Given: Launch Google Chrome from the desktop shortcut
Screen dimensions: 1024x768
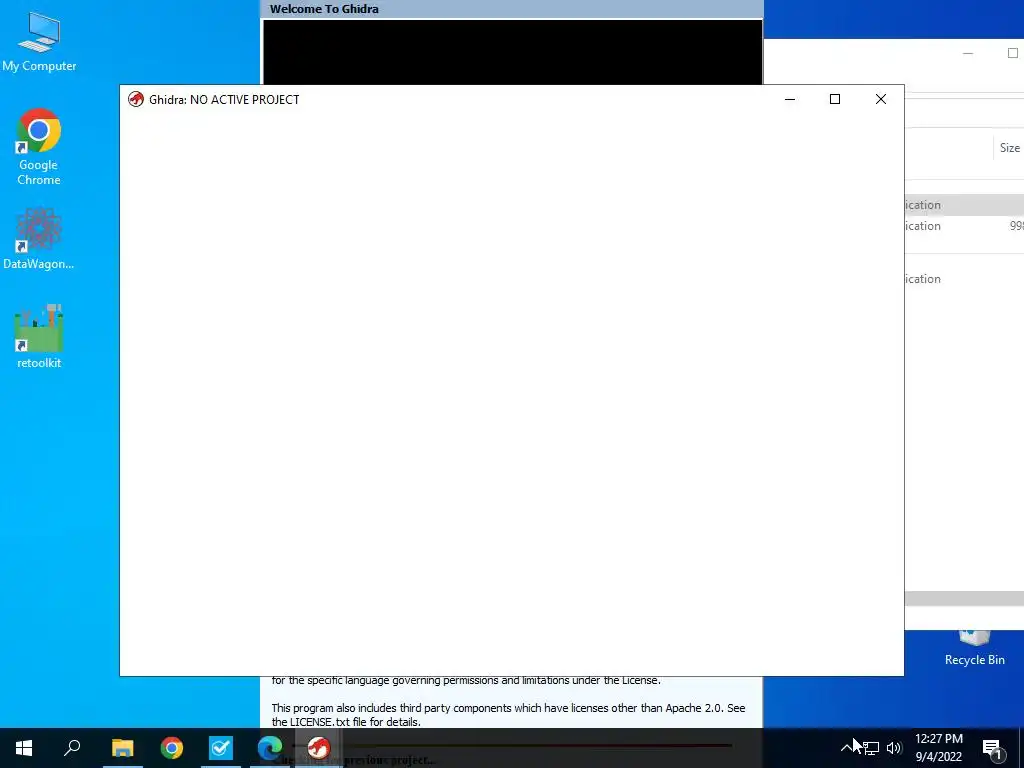Looking at the screenshot, I should pyautogui.click(x=39, y=147).
